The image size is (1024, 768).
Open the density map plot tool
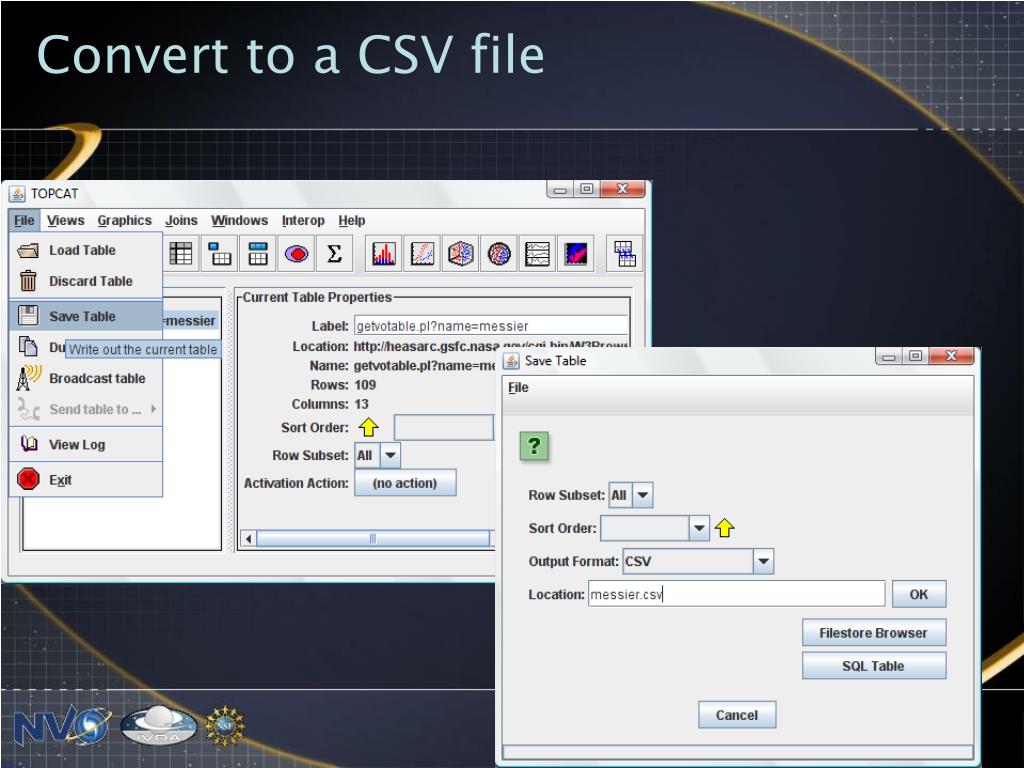pyautogui.click(x=576, y=253)
